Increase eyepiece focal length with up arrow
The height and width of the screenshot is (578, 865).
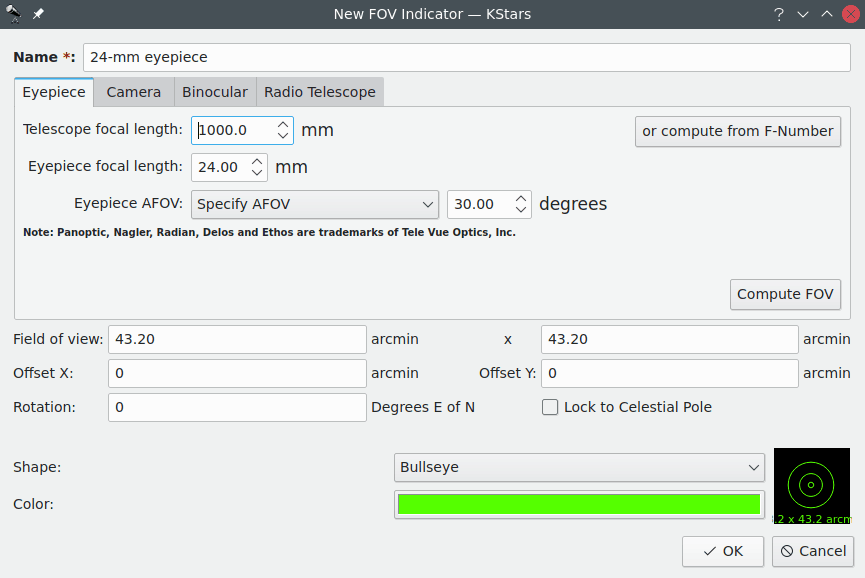[258, 161]
